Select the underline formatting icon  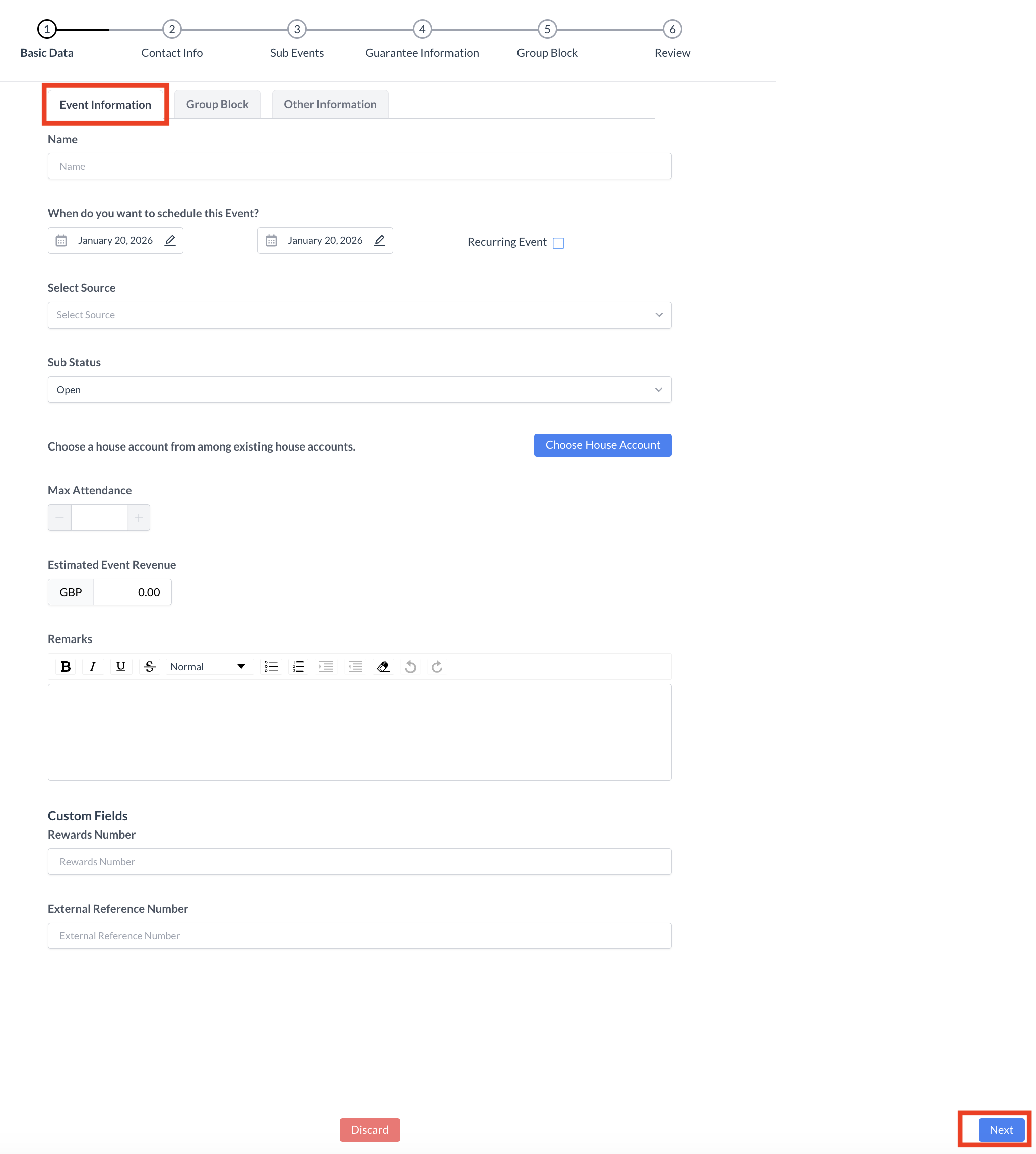click(120, 667)
